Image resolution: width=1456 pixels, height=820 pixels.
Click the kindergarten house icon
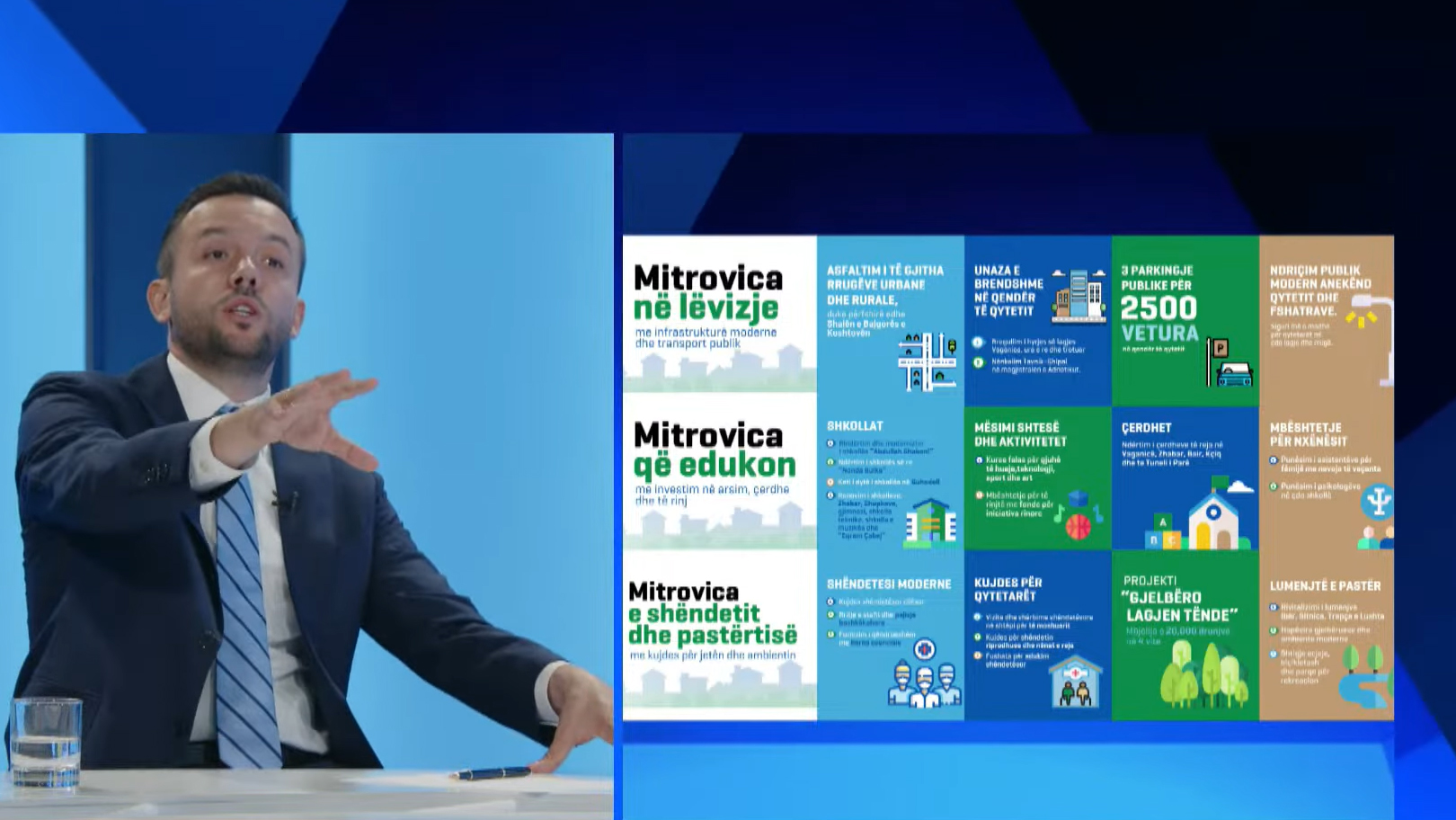[x=1212, y=519]
